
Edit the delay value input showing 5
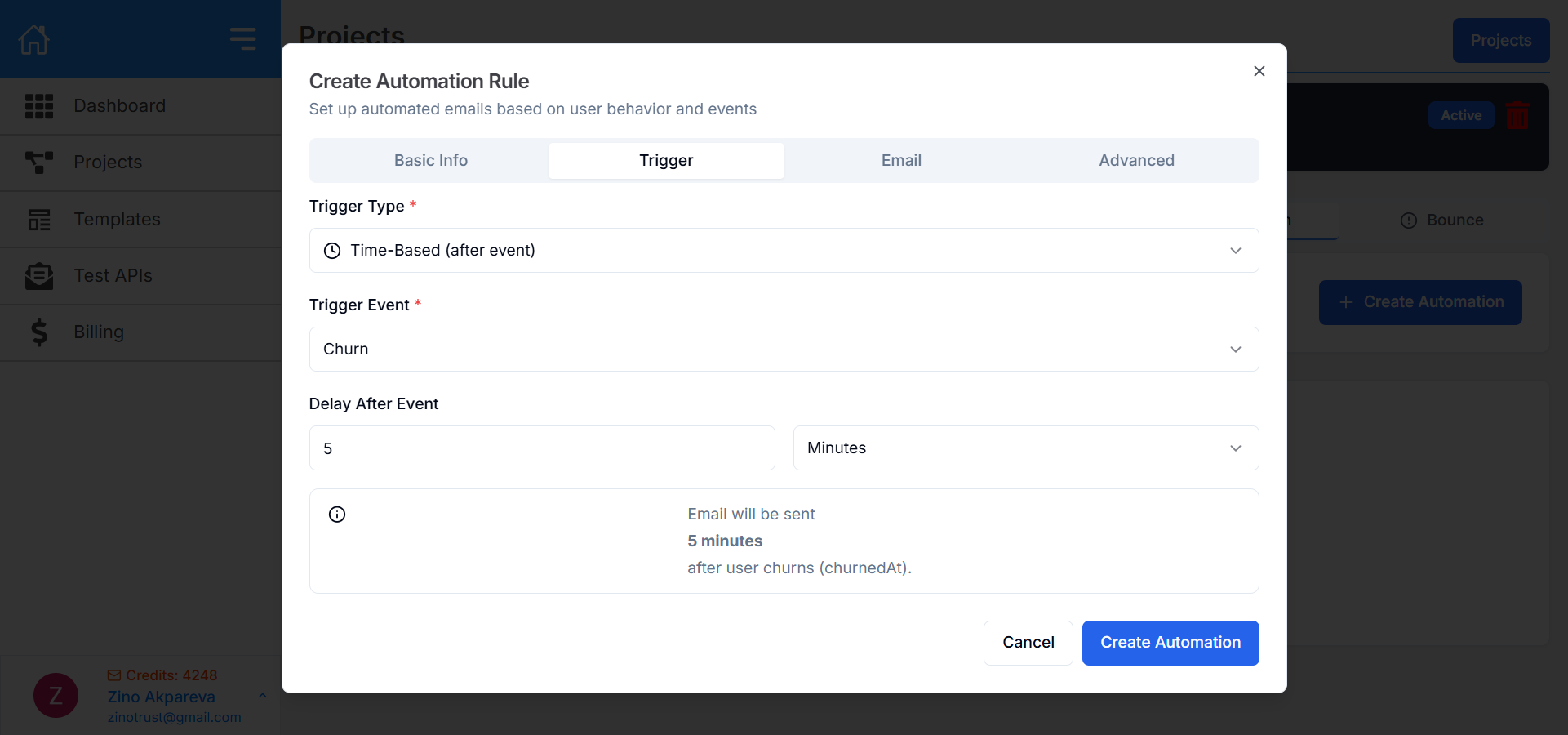coord(541,448)
